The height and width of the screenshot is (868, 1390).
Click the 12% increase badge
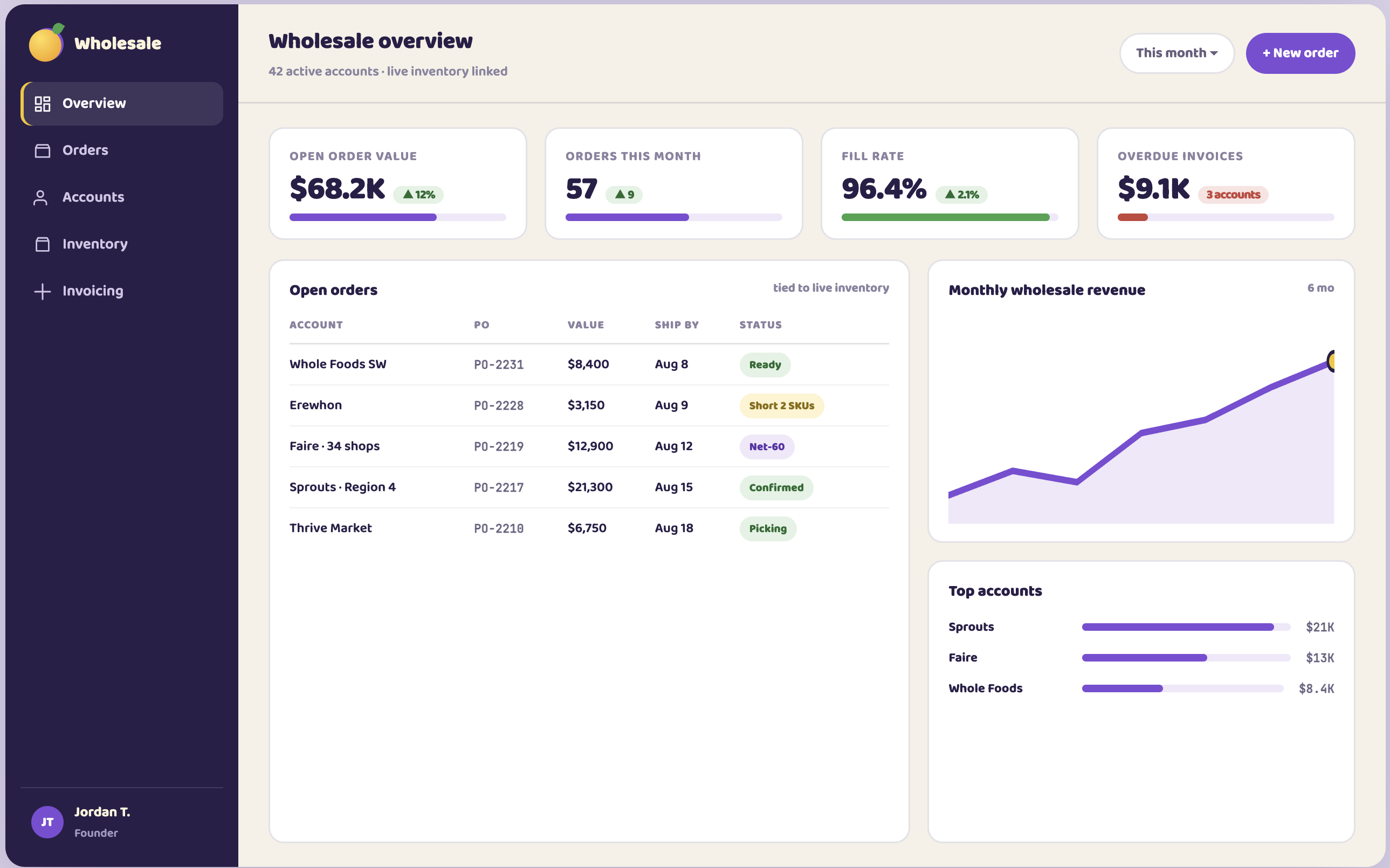pyautogui.click(x=418, y=195)
